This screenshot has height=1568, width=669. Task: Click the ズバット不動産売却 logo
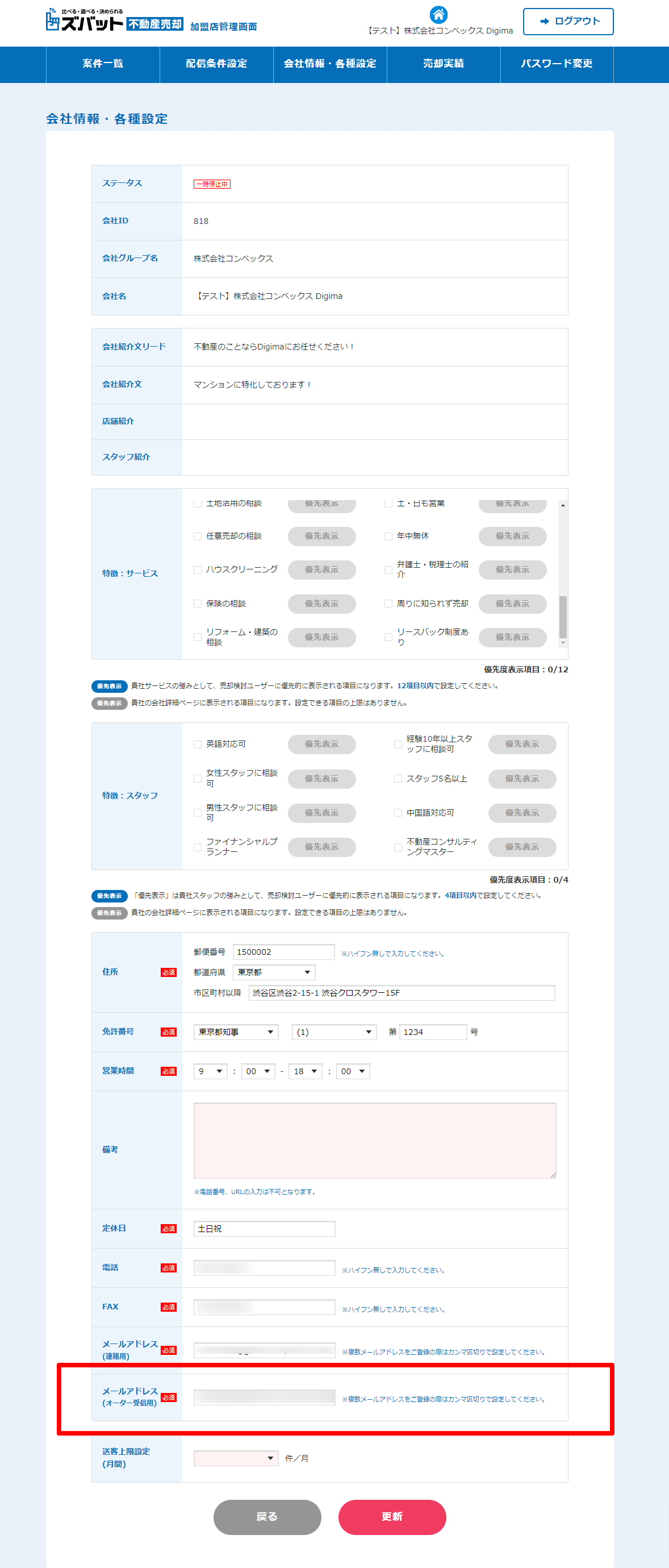[x=115, y=20]
